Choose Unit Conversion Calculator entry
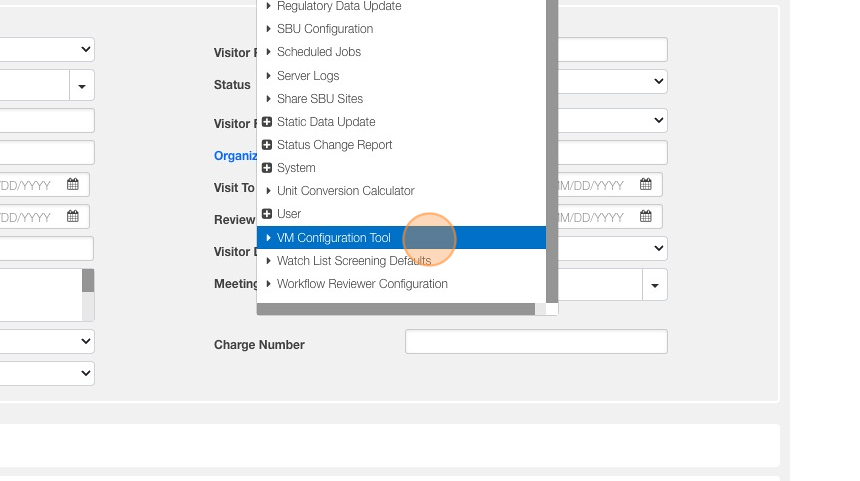This screenshot has width=860, height=481. click(x=345, y=191)
